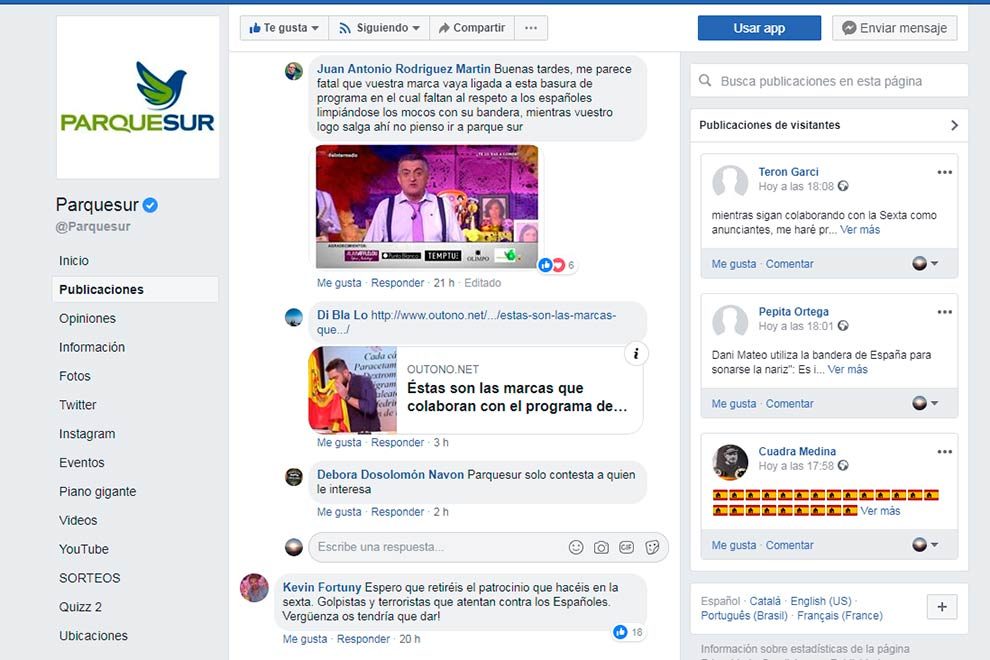This screenshot has width=990, height=660.
Task: Click the more options ellipsis beside Compartir
Action: coord(531,28)
